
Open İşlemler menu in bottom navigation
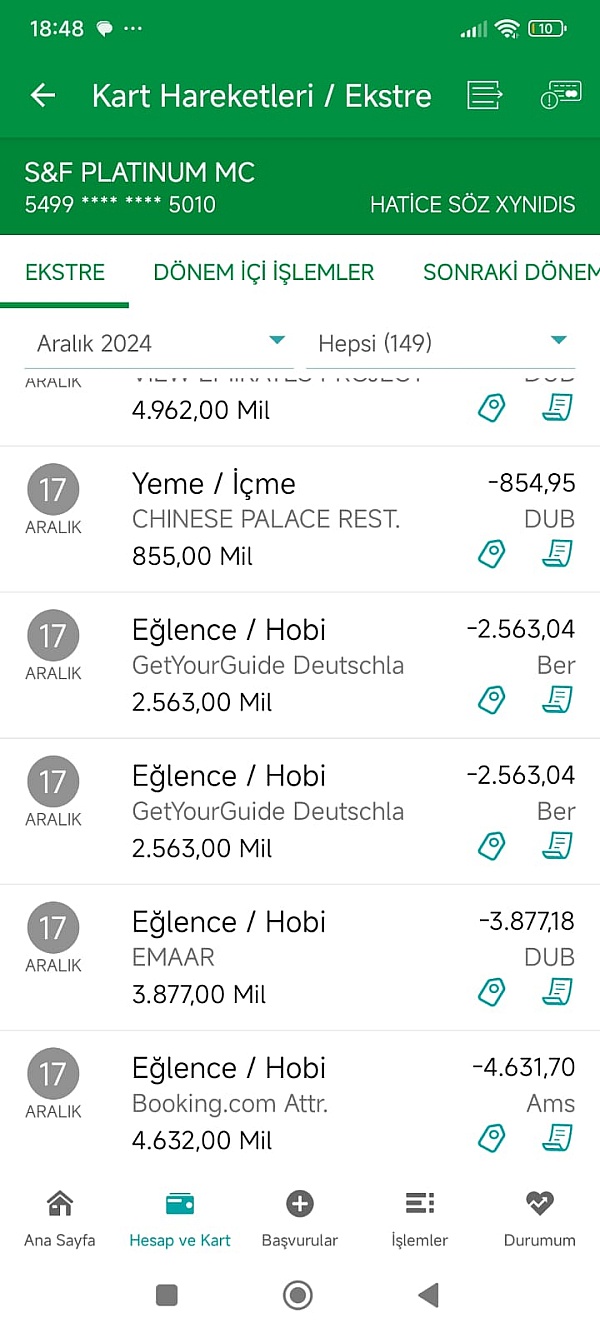pyautogui.click(x=420, y=1218)
